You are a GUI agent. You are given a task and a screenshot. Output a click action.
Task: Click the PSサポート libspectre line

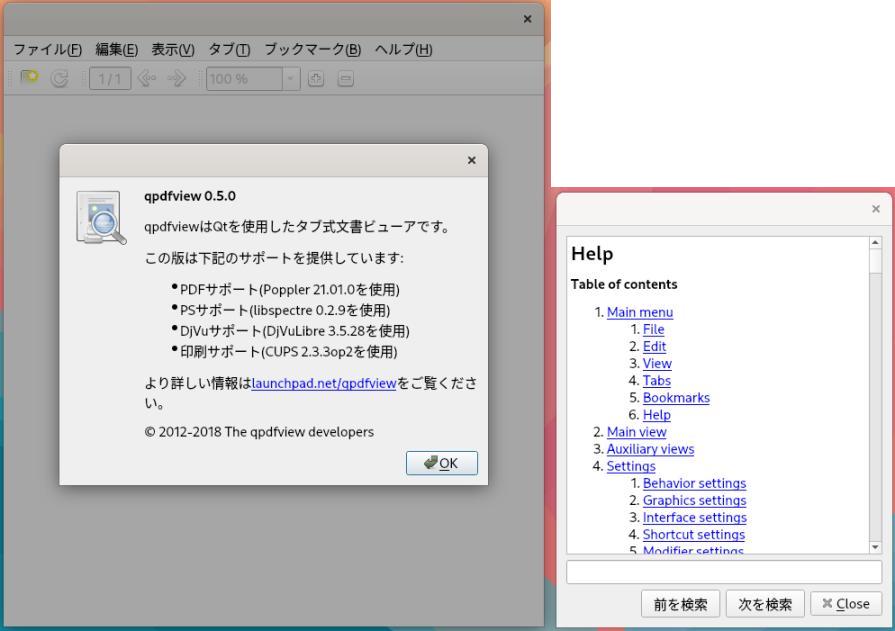click(x=285, y=310)
